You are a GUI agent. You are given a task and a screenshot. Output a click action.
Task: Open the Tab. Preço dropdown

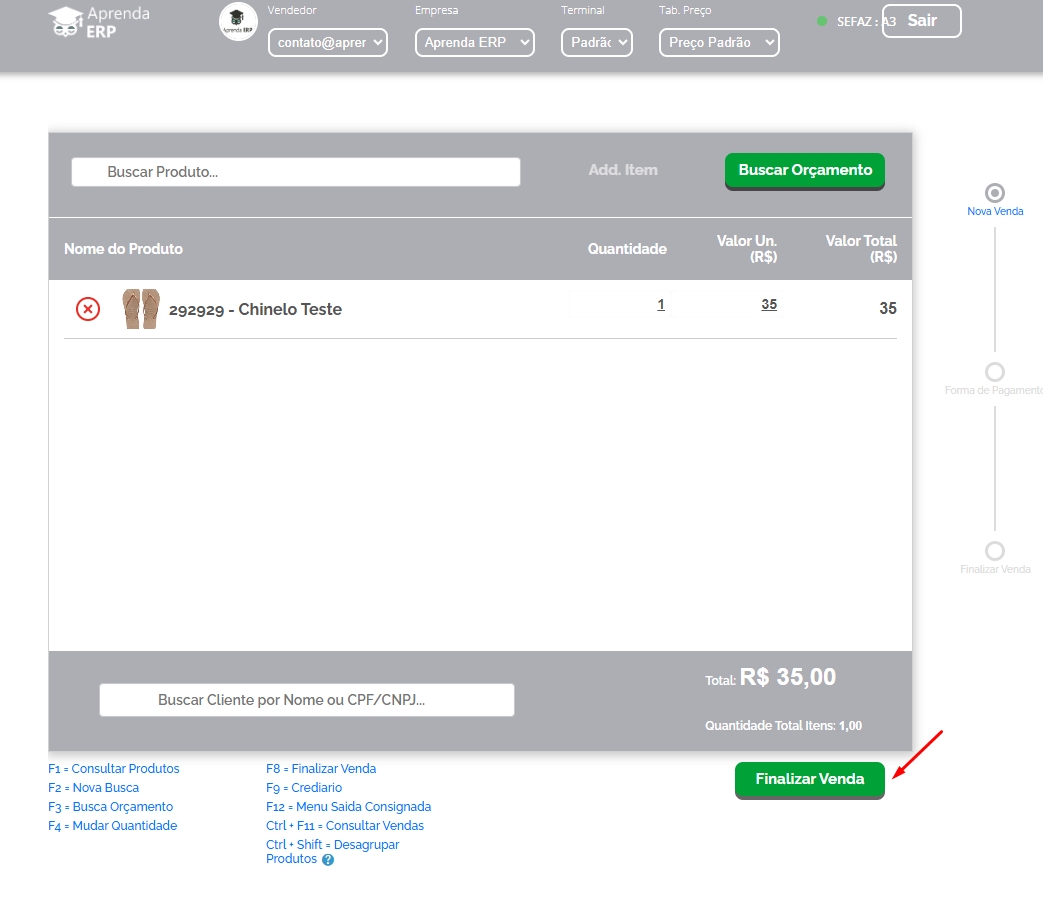click(x=718, y=43)
